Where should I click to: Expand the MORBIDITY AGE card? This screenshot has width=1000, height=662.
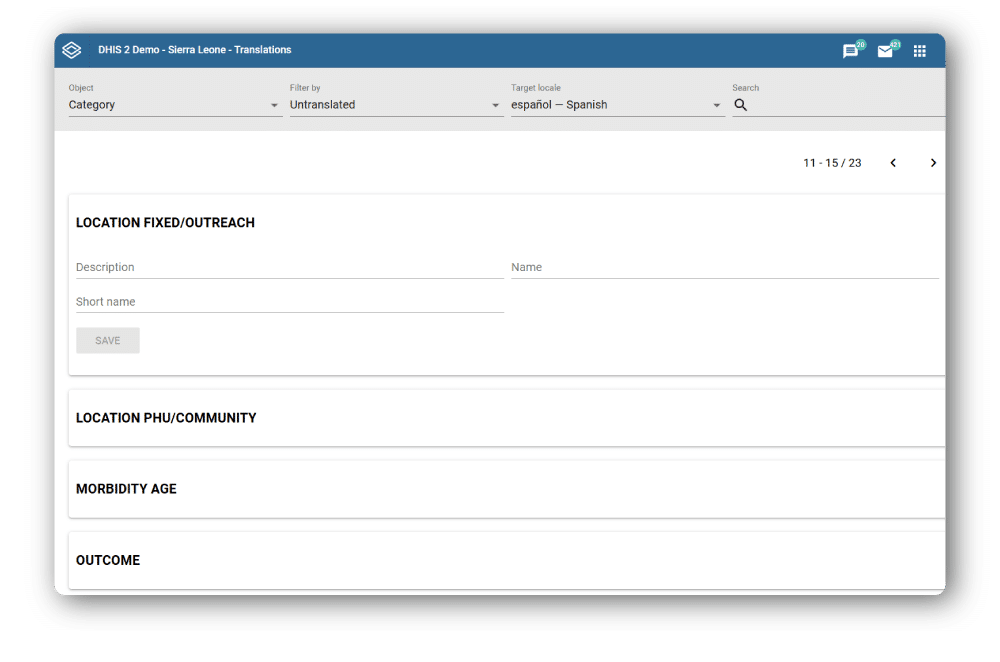coord(506,489)
